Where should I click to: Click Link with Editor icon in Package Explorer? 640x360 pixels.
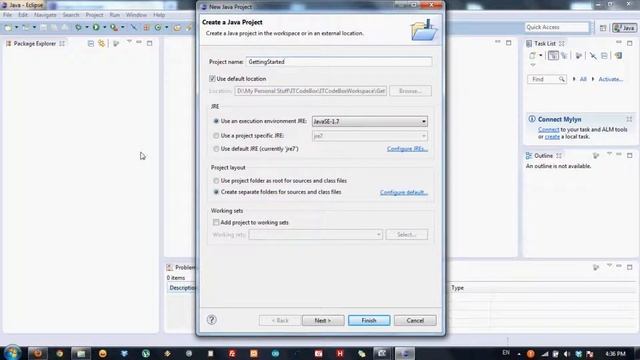[x=101, y=43]
